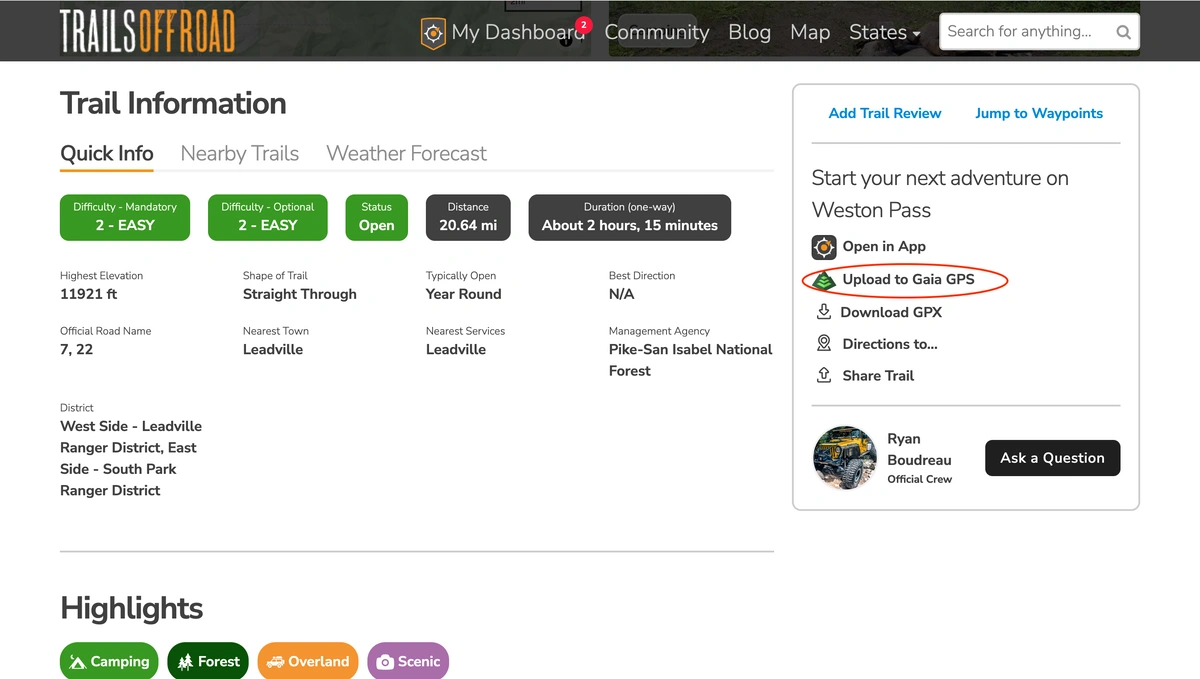The height and width of the screenshot is (679, 1200).
Task: Click the Open in App icon
Action: 824,247
